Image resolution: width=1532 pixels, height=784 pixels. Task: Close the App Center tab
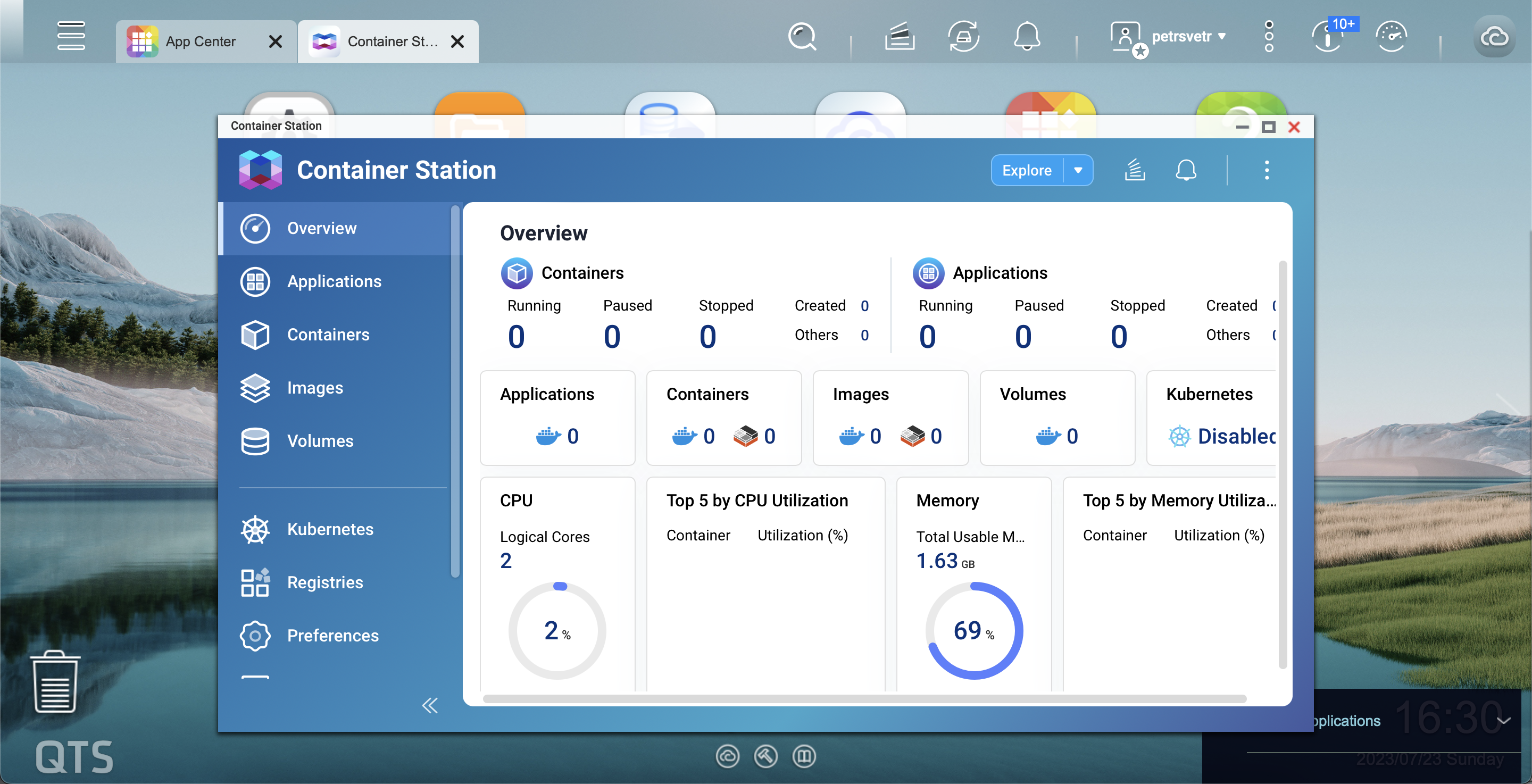tap(276, 41)
